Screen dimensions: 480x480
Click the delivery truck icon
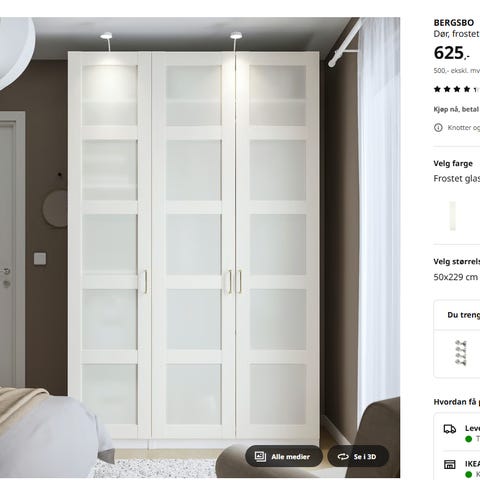(x=450, y=429)
